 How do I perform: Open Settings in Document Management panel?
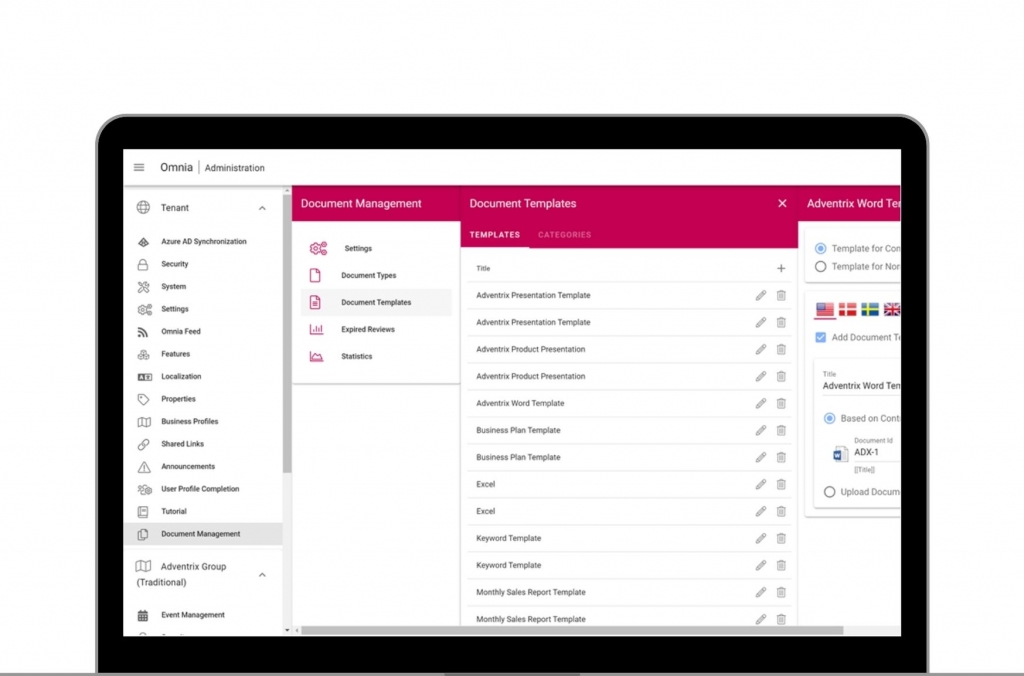[x=376, y=248]
